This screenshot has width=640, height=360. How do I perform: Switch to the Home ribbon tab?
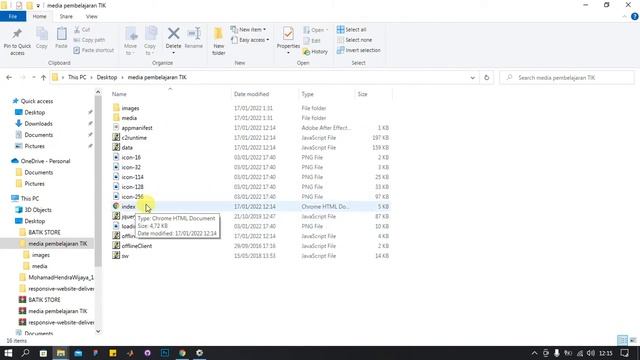pos(40,16)
